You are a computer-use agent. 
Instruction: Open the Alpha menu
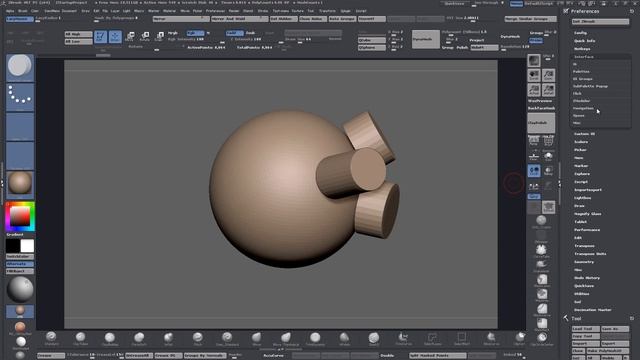[10, 11]
